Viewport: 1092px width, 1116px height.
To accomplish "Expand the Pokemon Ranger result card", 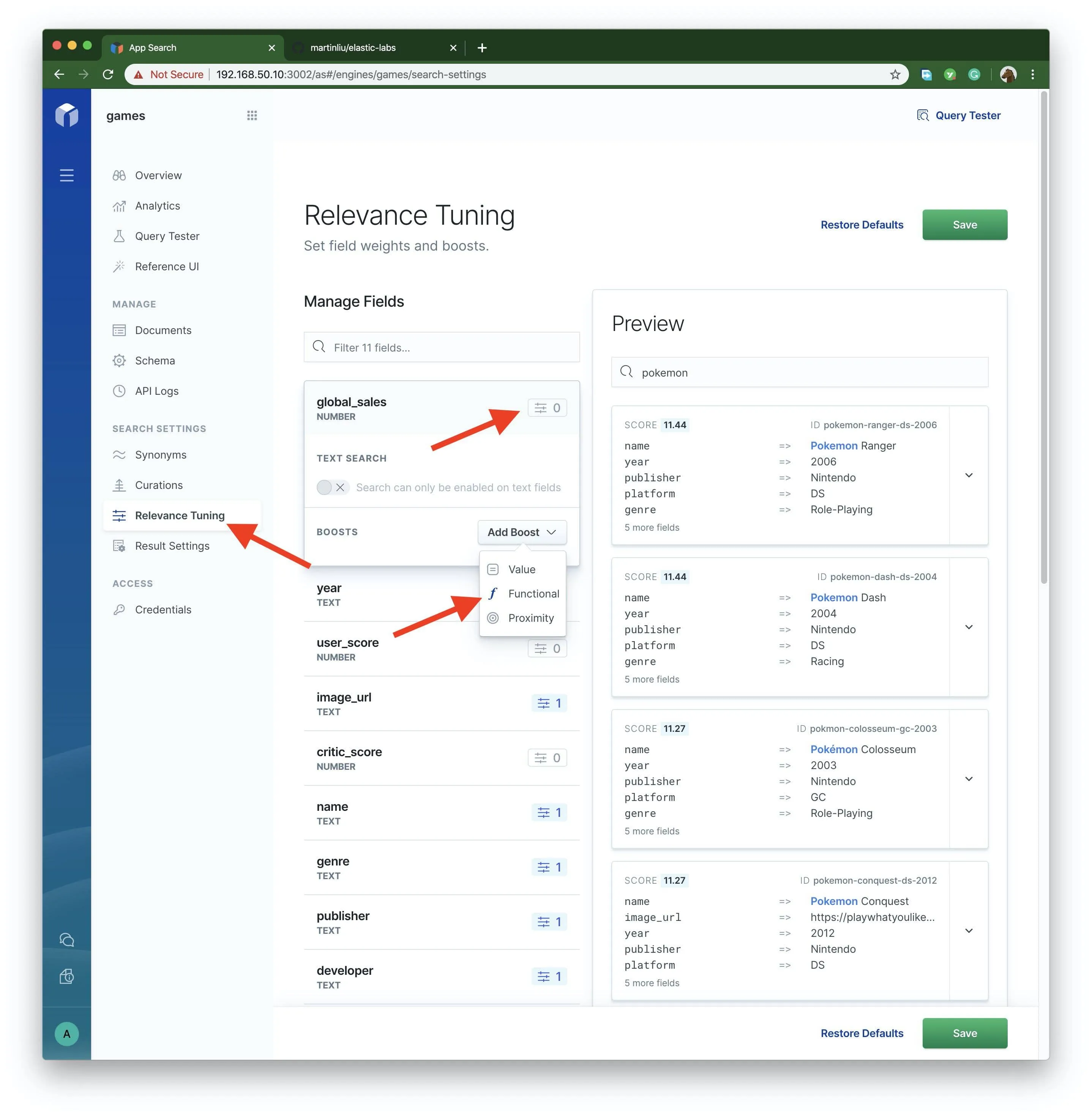I will 968,475.
